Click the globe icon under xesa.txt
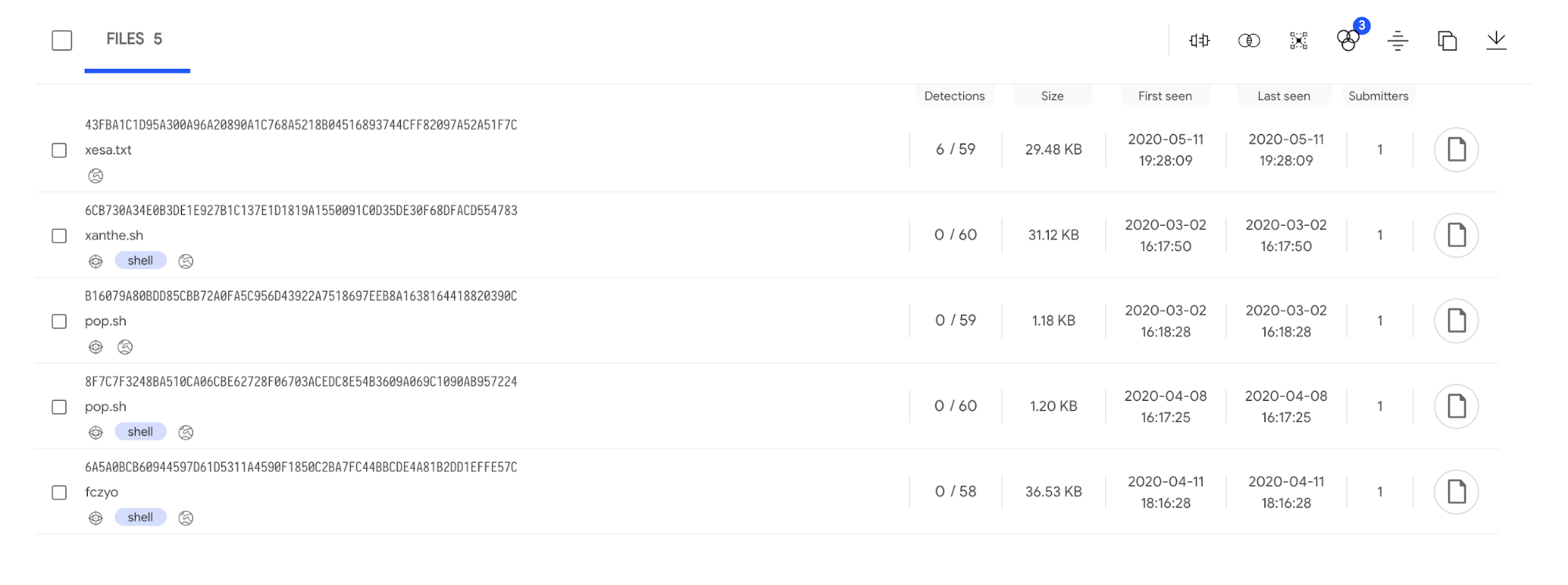 tap(96, 176)
